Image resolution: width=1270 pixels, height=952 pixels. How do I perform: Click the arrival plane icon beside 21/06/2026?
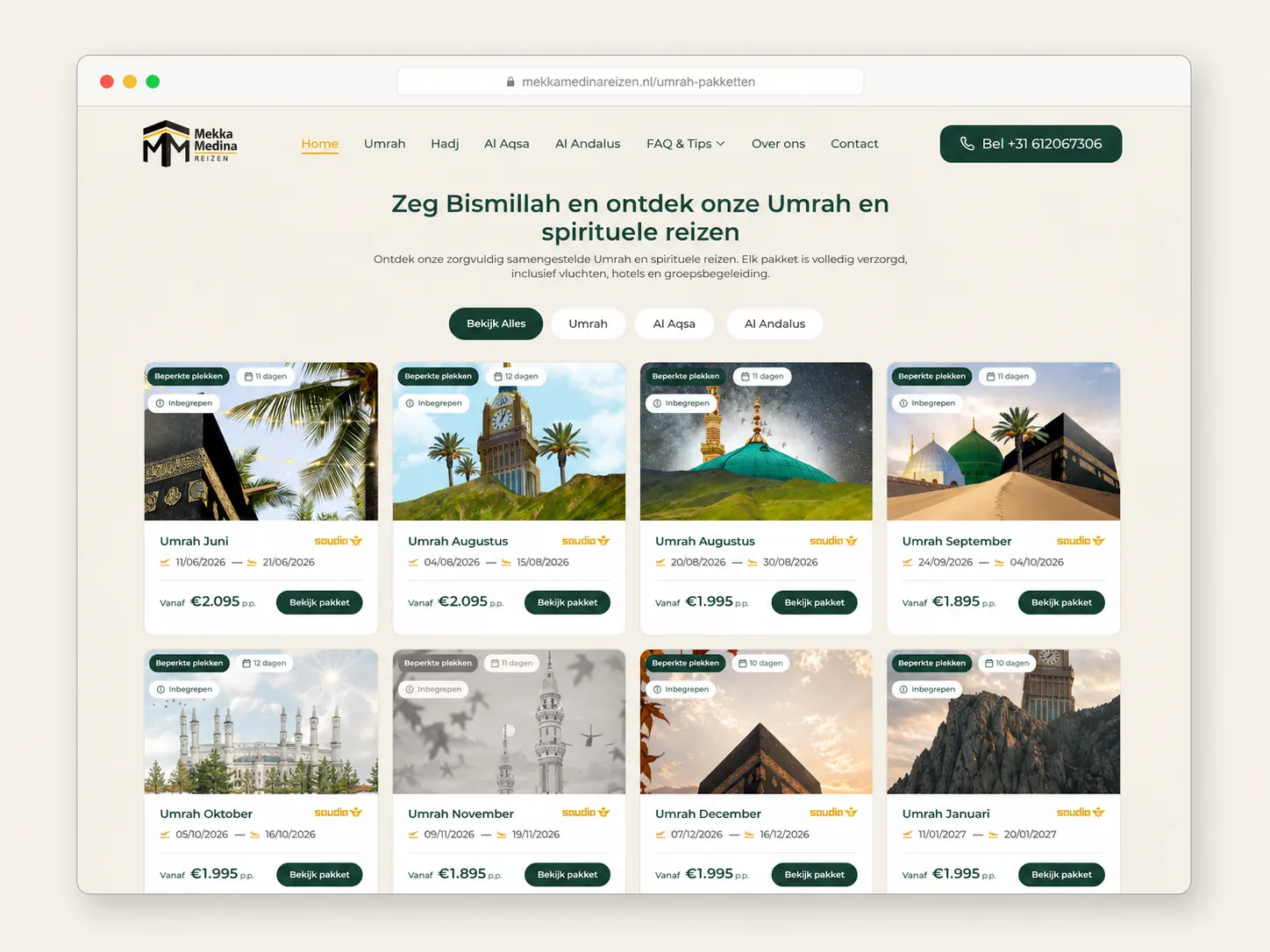[252, 563]
